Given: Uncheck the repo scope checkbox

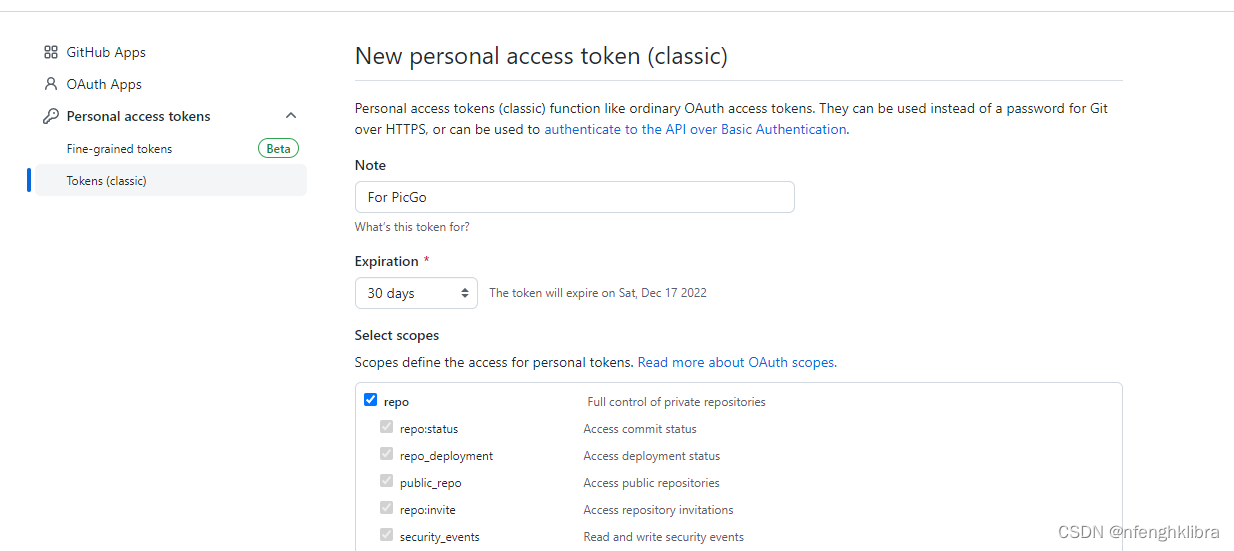Looking at the screenshot, I should click(371, 400).
